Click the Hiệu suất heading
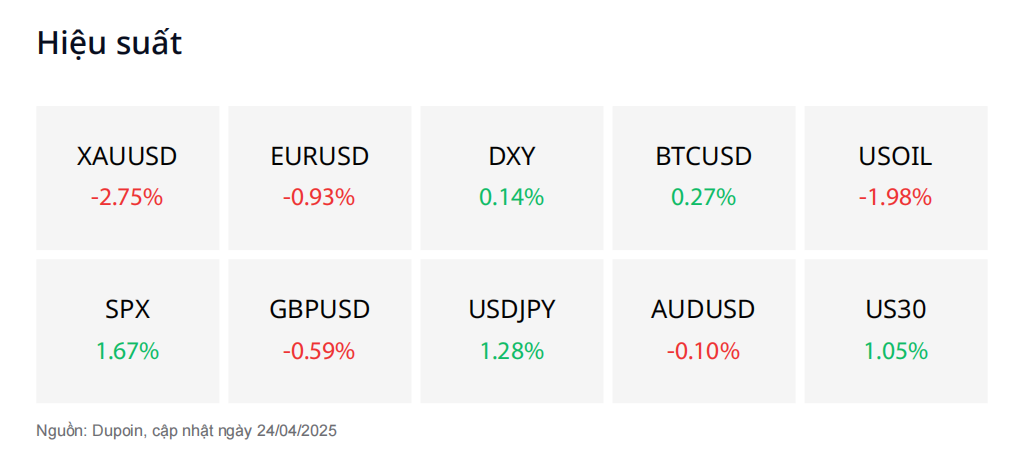 coord(109,44)
